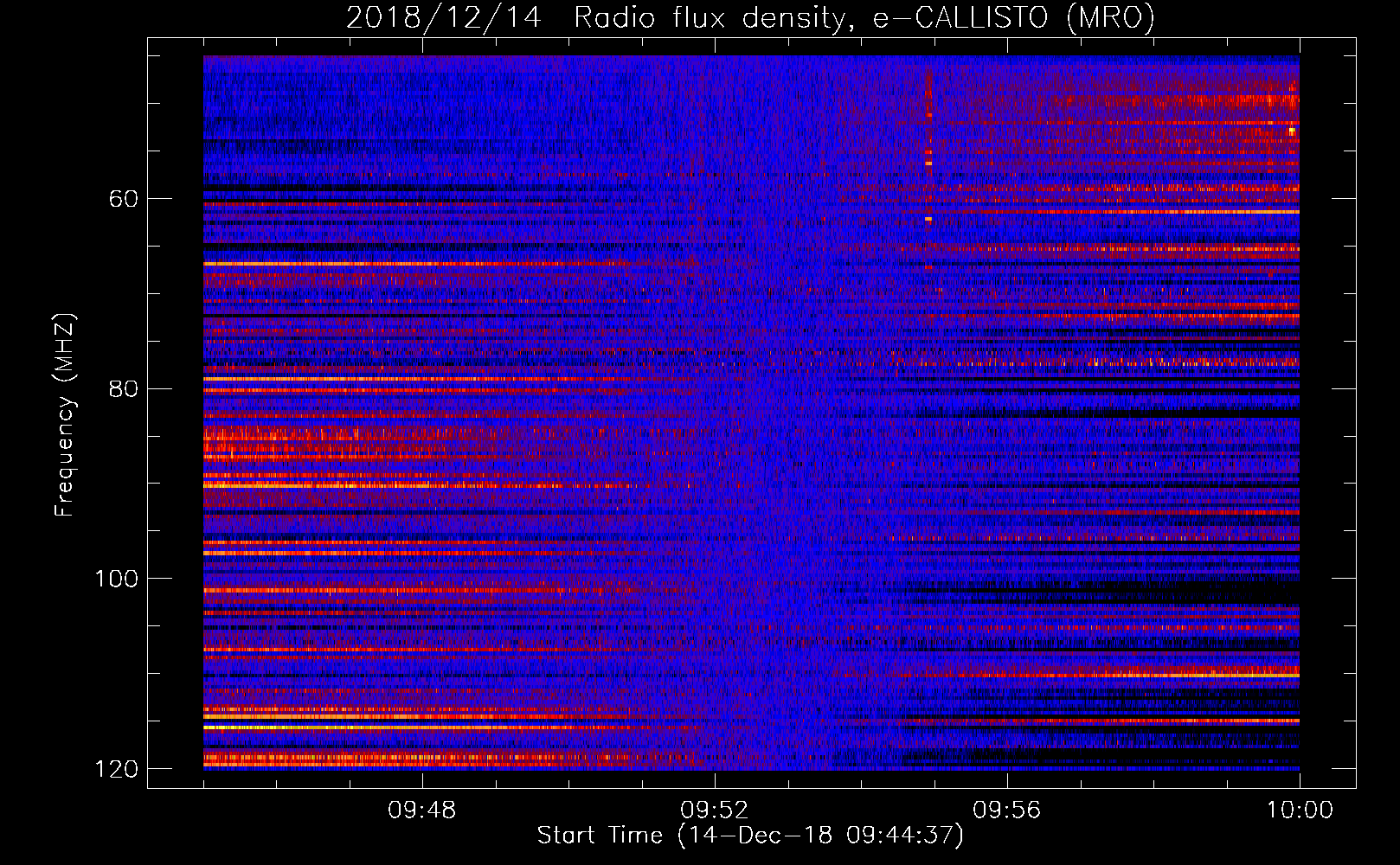Click the 80 frequency tick label
Screen dimensions: 1400x865
click(x=124, y=388)
